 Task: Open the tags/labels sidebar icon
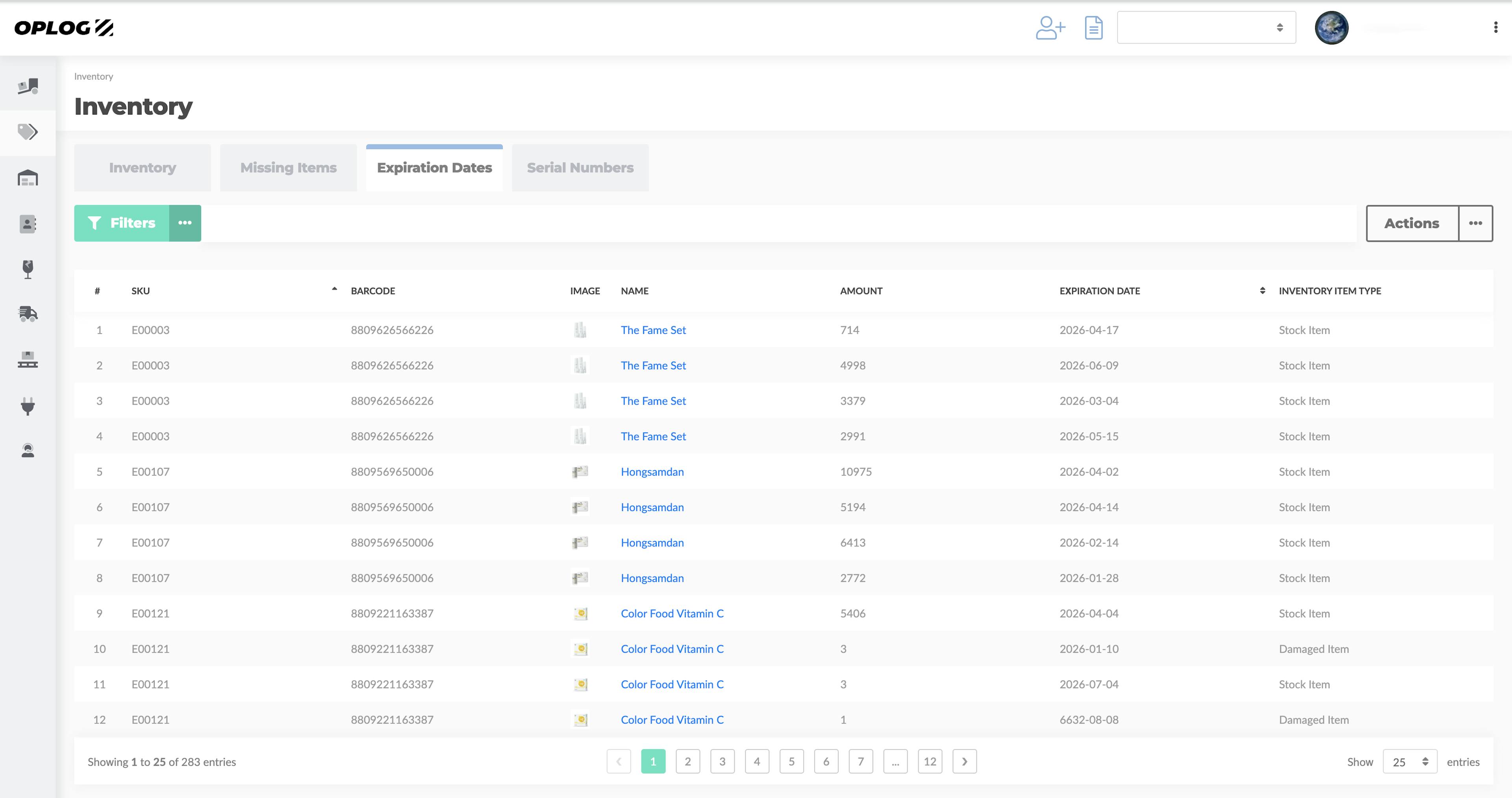[28, 131]
